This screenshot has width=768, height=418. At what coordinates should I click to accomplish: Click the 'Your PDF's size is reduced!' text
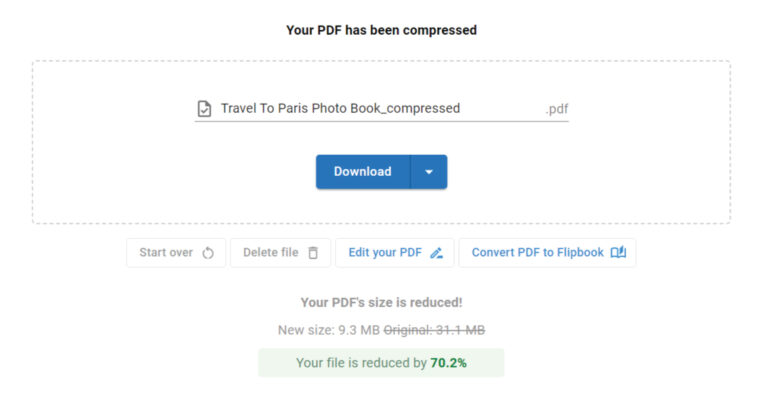click(x=381, y=302)
